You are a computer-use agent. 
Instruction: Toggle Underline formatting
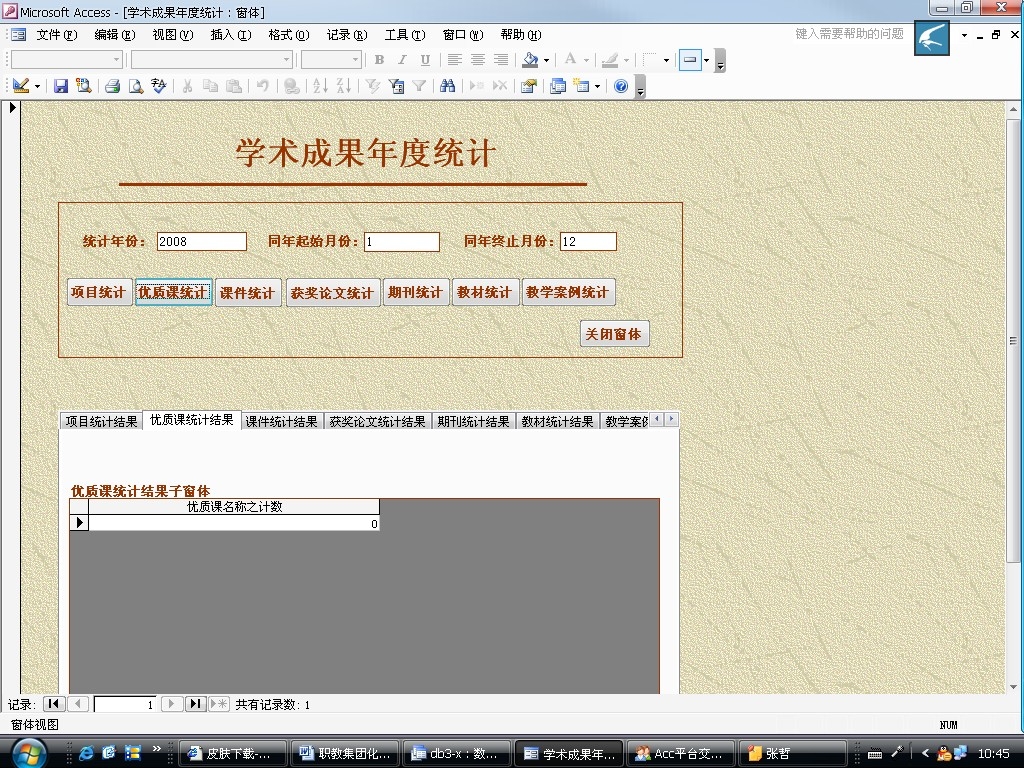[x=425, y=59]
